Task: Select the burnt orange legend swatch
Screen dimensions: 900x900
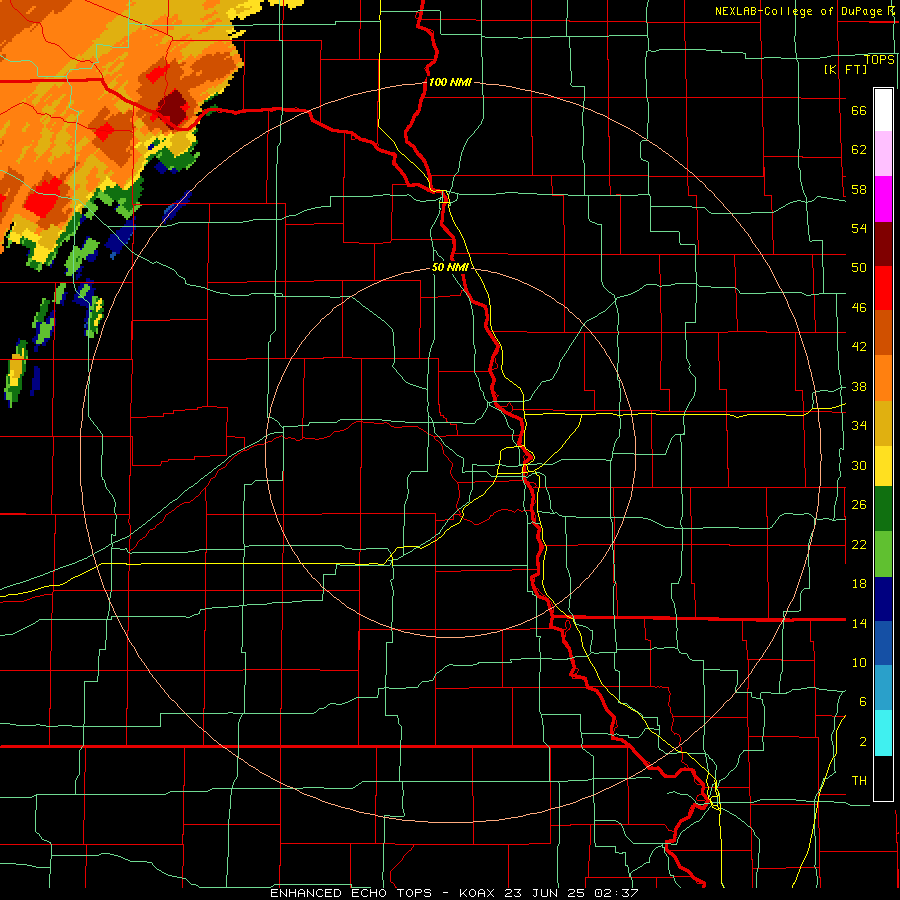Action: [x=883, y=332]
